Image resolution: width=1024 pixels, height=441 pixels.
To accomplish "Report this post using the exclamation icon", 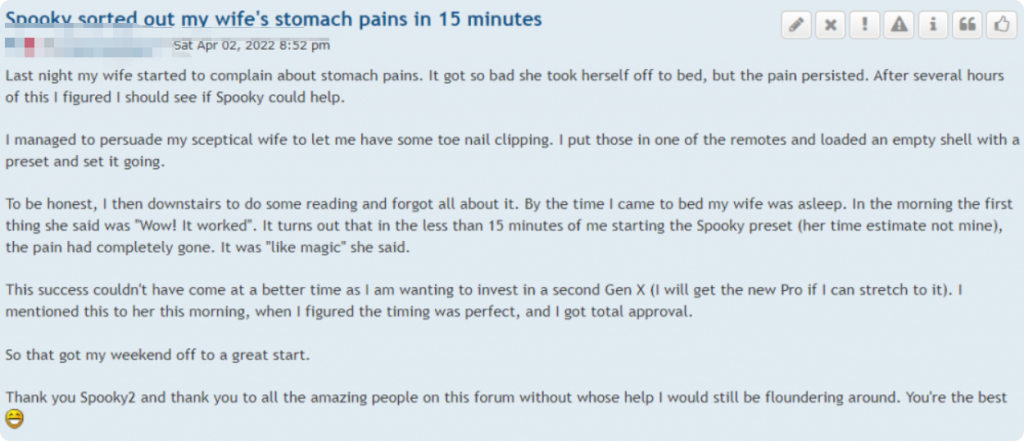I will click(x=864, y=27).
